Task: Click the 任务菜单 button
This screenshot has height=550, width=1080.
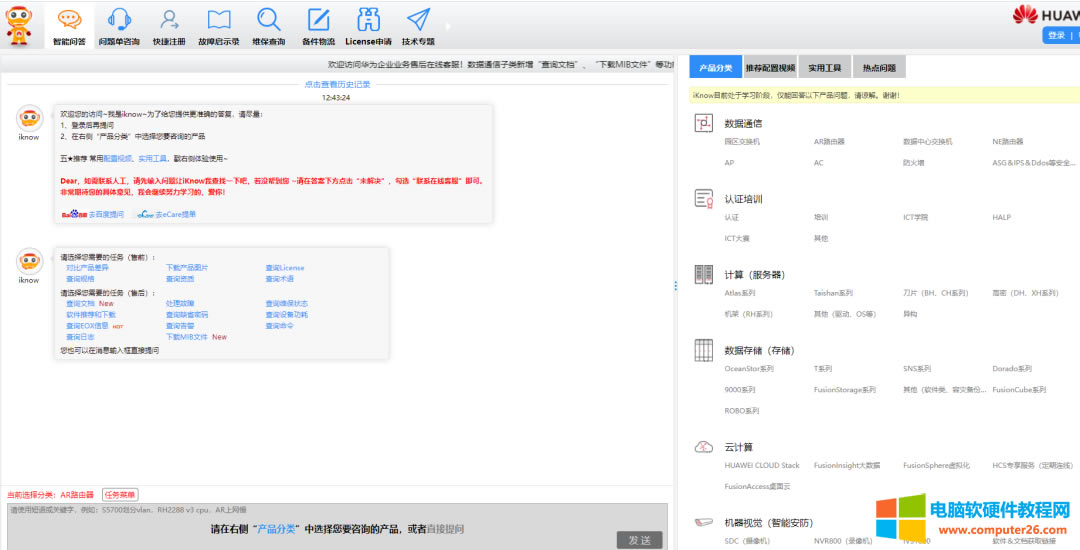Action: click(120, 494)
